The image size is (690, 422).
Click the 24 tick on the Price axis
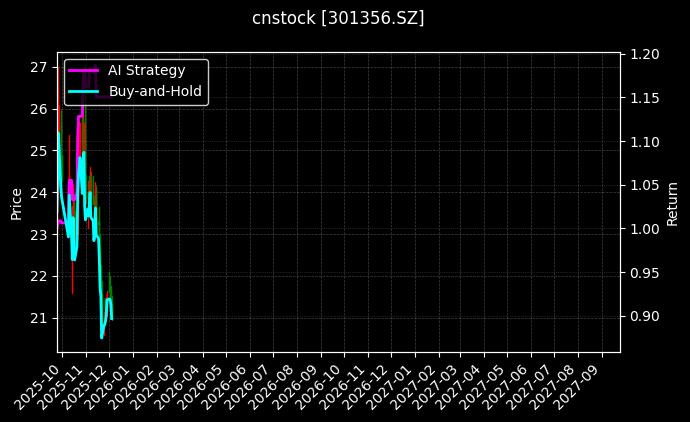pyautogui.click(x=38, y=192)
